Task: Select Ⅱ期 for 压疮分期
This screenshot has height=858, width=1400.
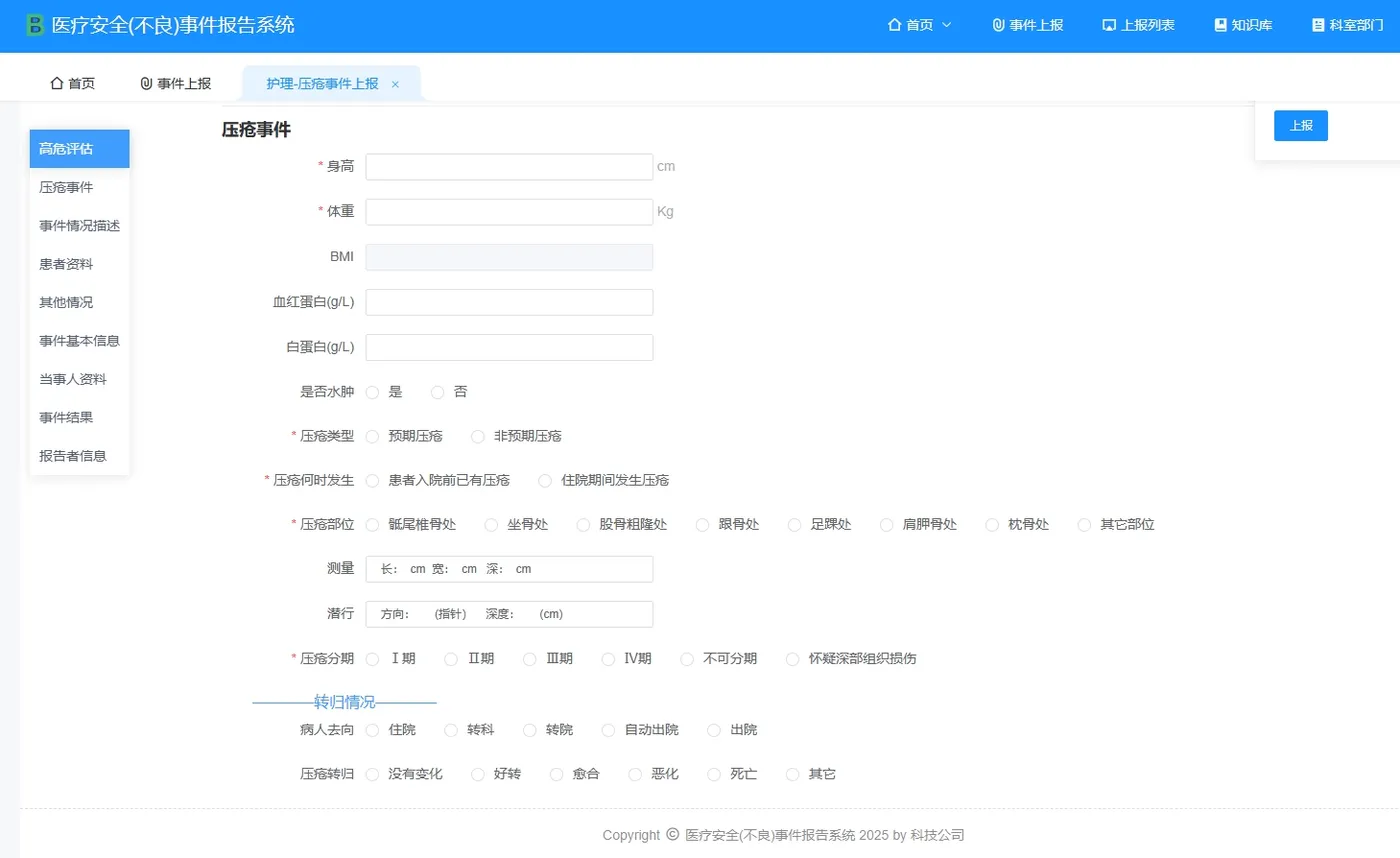Action: click(x=451, y=659)
